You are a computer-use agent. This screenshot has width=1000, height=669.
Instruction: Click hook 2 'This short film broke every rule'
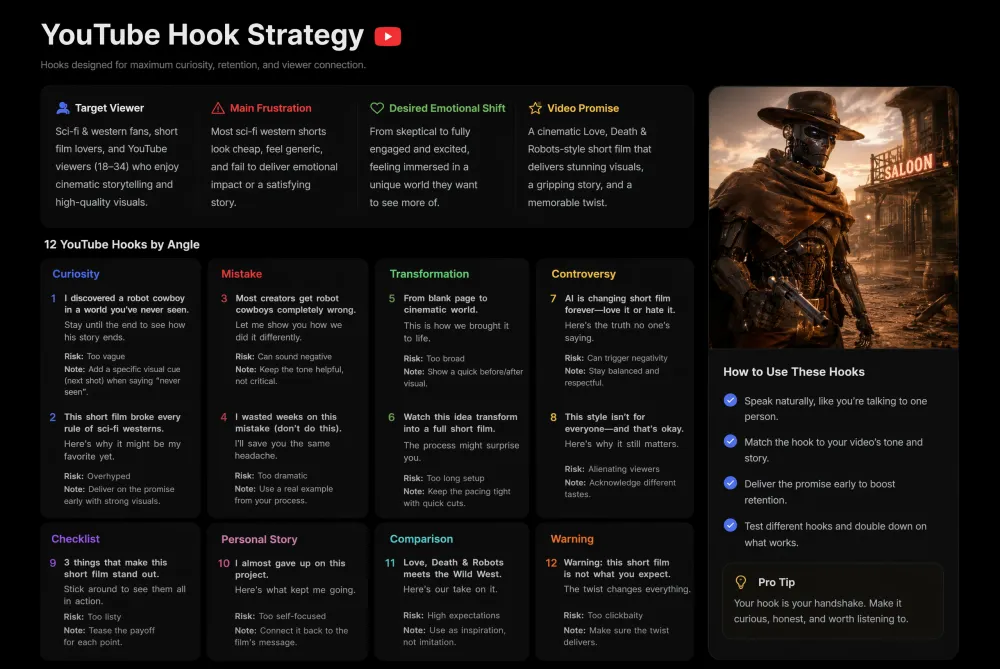click(x=122, y=422)
